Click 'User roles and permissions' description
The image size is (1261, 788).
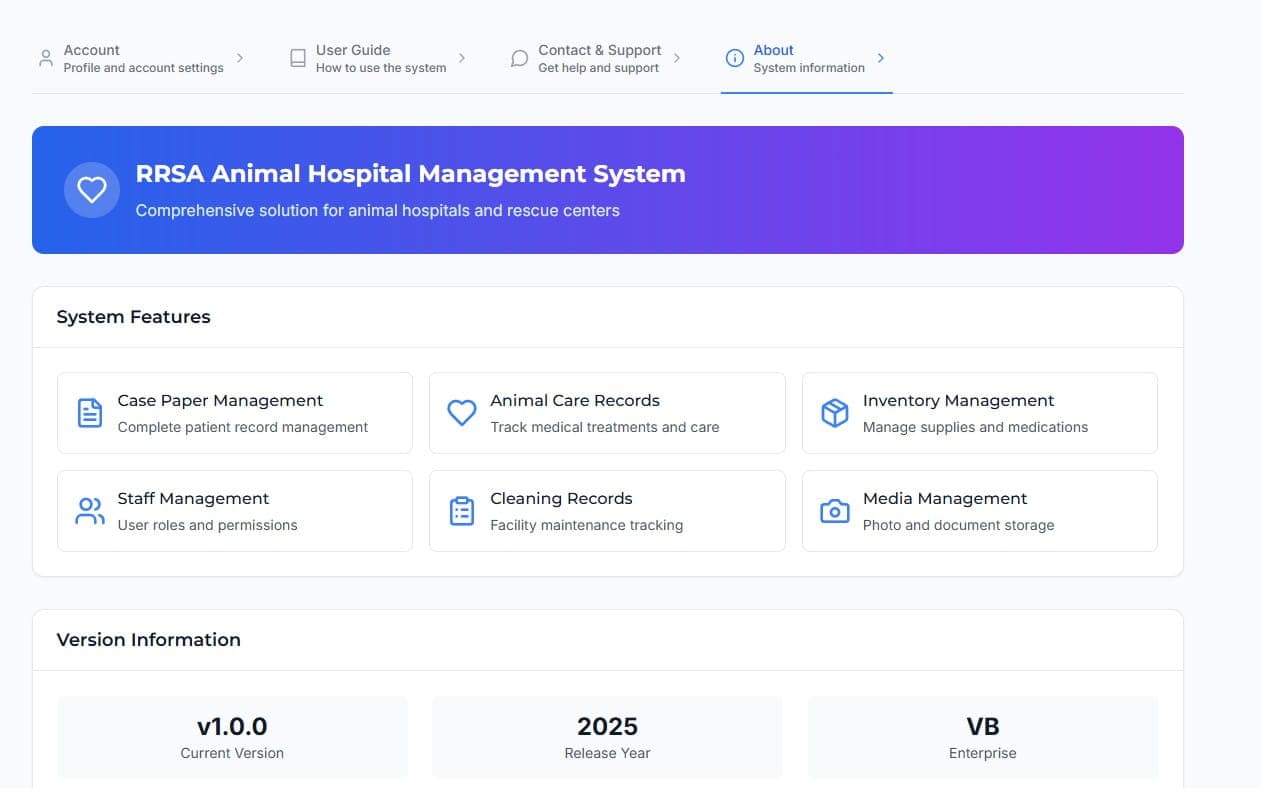pos(207,525)
